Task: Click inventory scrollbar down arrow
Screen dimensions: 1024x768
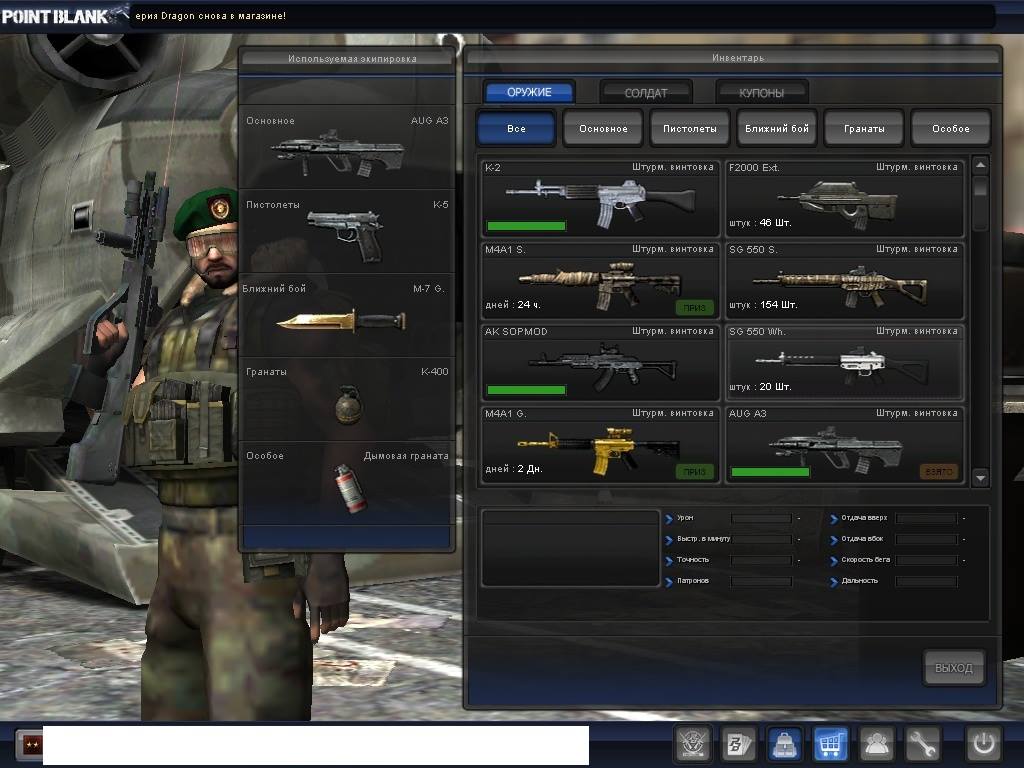Action: point(980,478)
